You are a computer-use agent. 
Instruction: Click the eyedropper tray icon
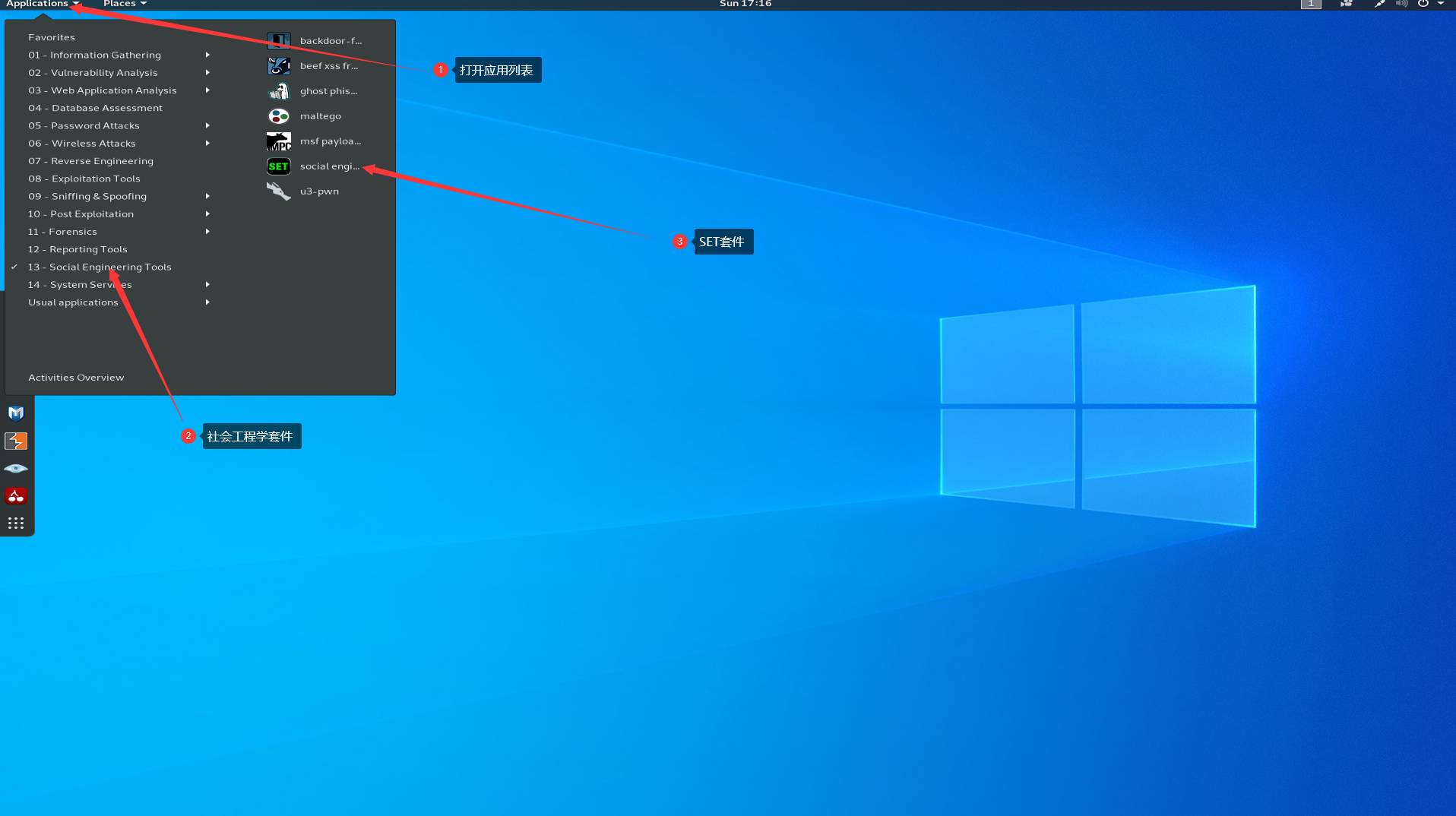pyautogui.click(x=1379, y=4)
